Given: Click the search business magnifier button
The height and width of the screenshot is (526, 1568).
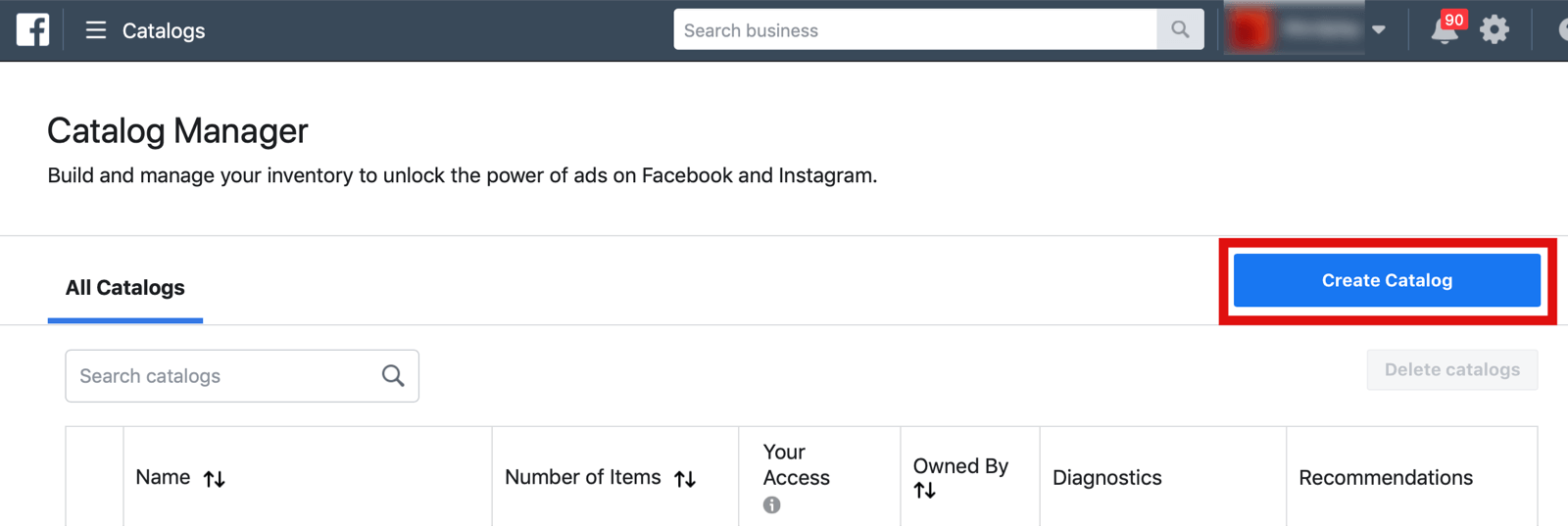Looking at the screenshot, I should click(1180, 29).
